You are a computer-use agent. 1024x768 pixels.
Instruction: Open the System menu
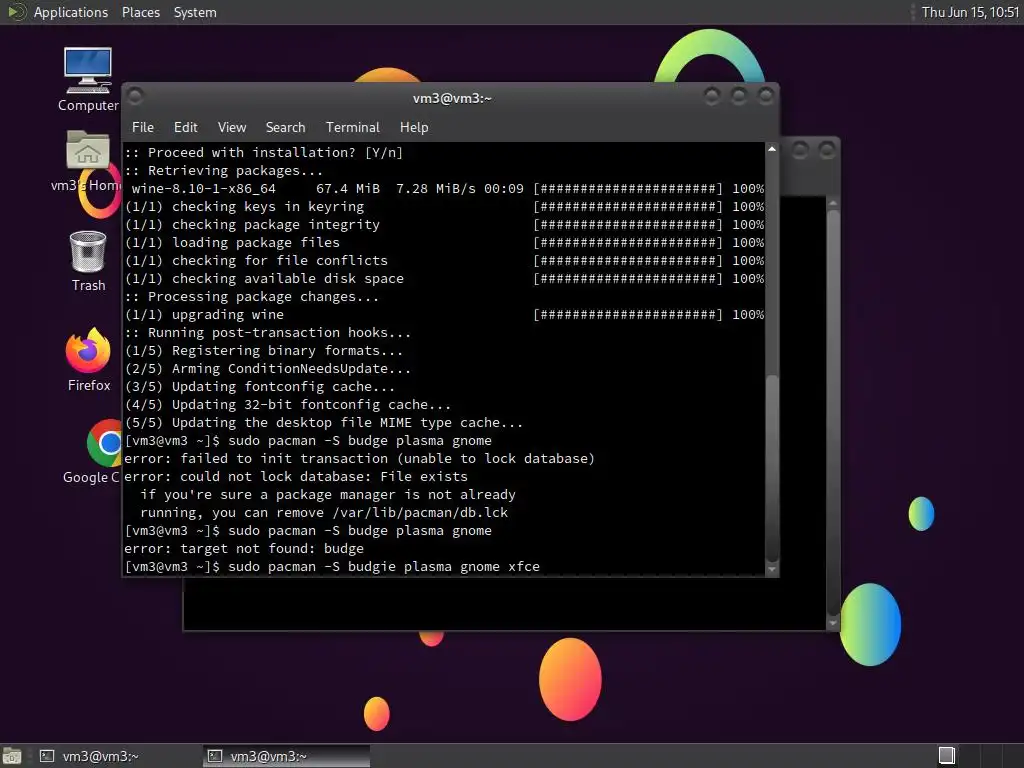(195, 12)
